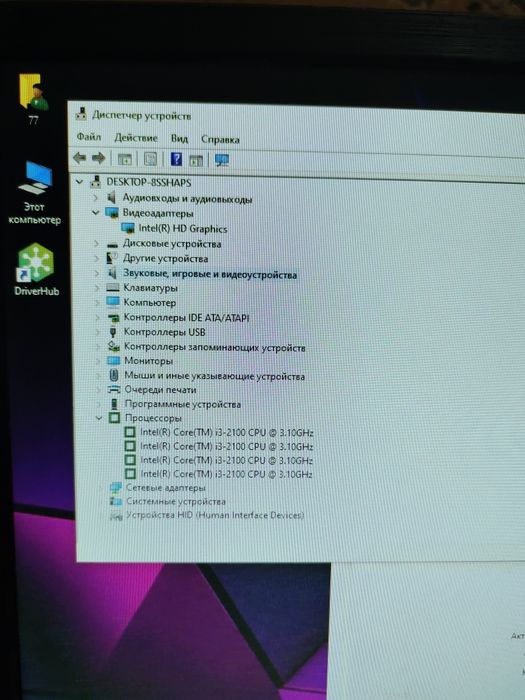
Task: Click the blue Help question-mark toolbar icon
Action: click(x=176, y=159)
